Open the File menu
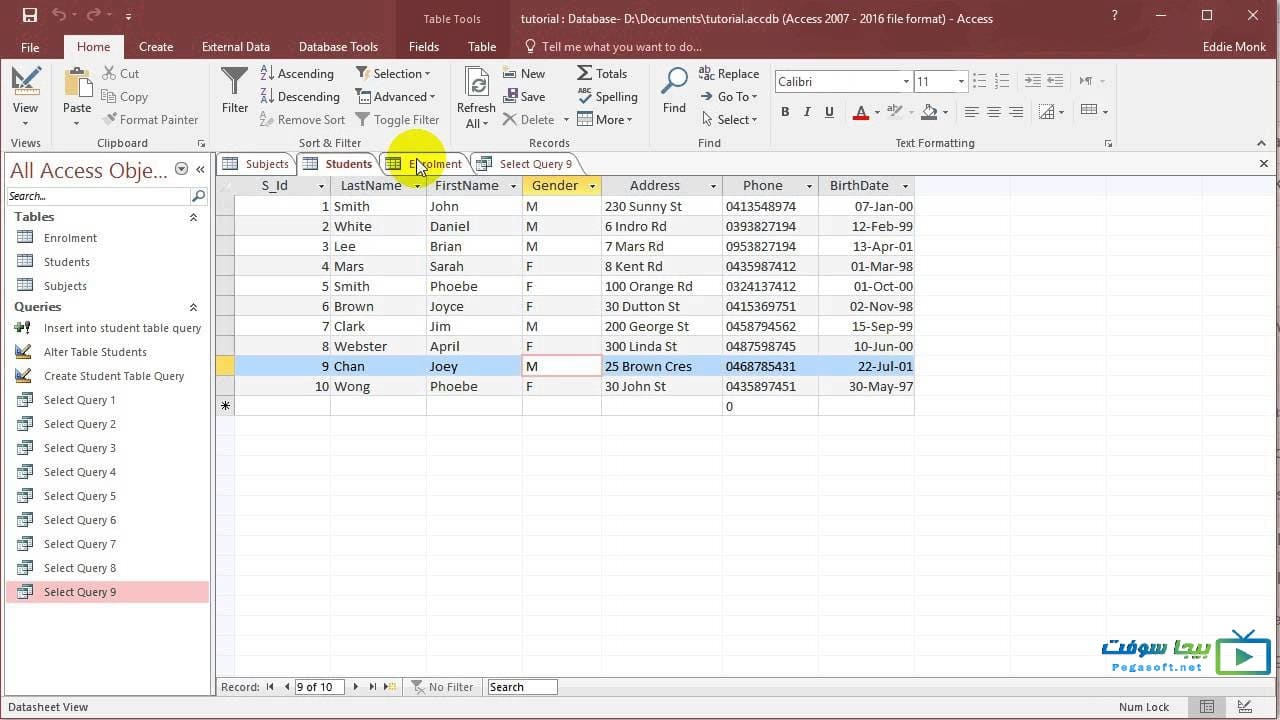Image resolution: width=1280 pixels, height=720 pixels. point(30,47)
